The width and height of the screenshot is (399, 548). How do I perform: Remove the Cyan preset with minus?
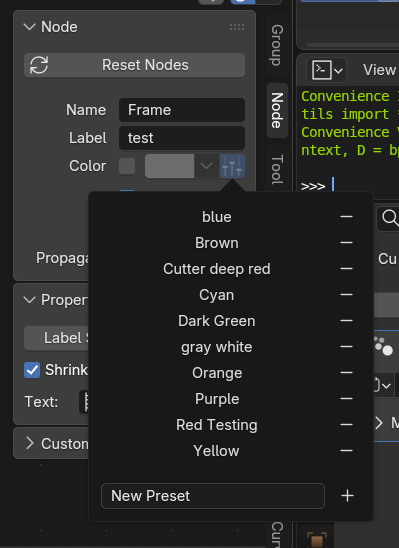(x=346, y=295)
